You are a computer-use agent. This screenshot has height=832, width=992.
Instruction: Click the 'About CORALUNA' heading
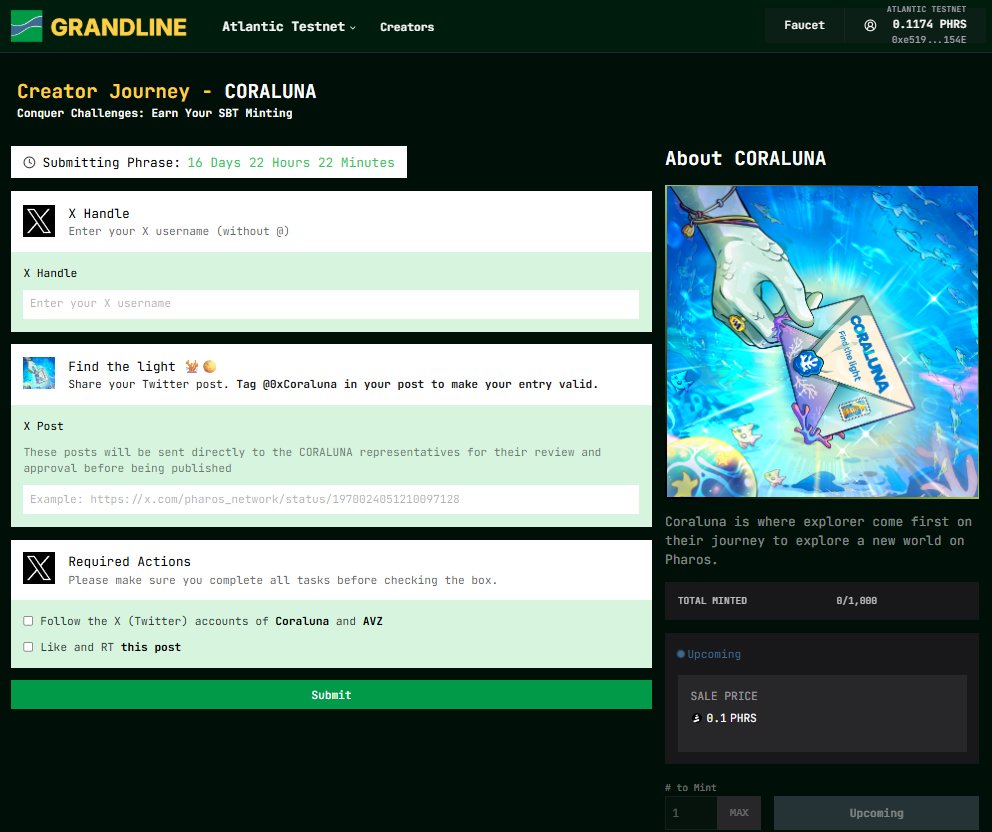pyautogui.click(x=745, y=158)
